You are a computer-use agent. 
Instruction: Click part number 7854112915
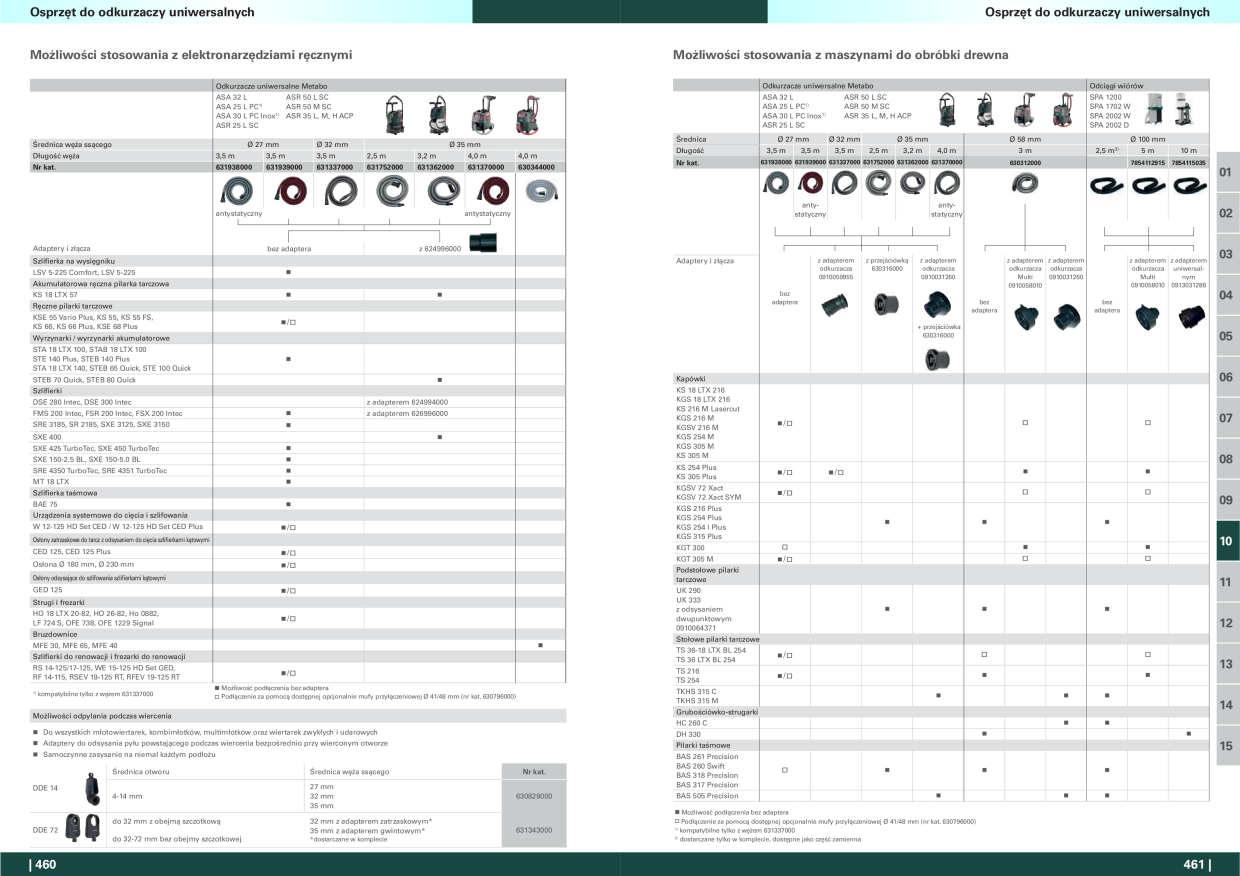1148,161
